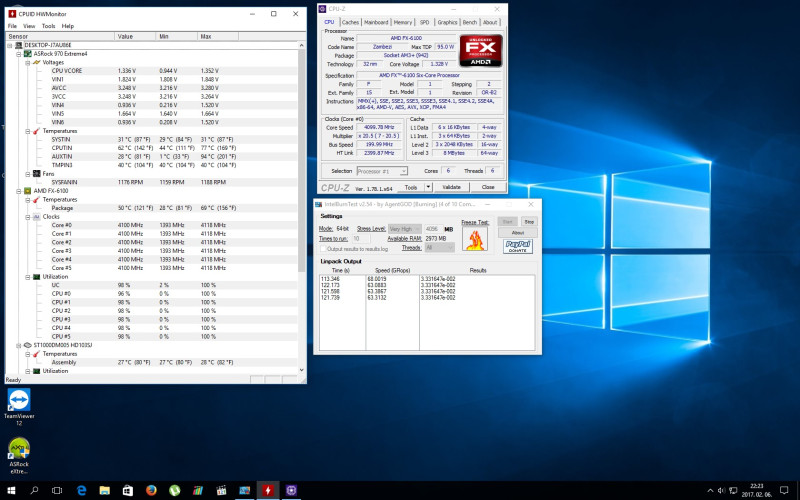Click the Sensor column header in HWMonitor

[x=60, y=37]
